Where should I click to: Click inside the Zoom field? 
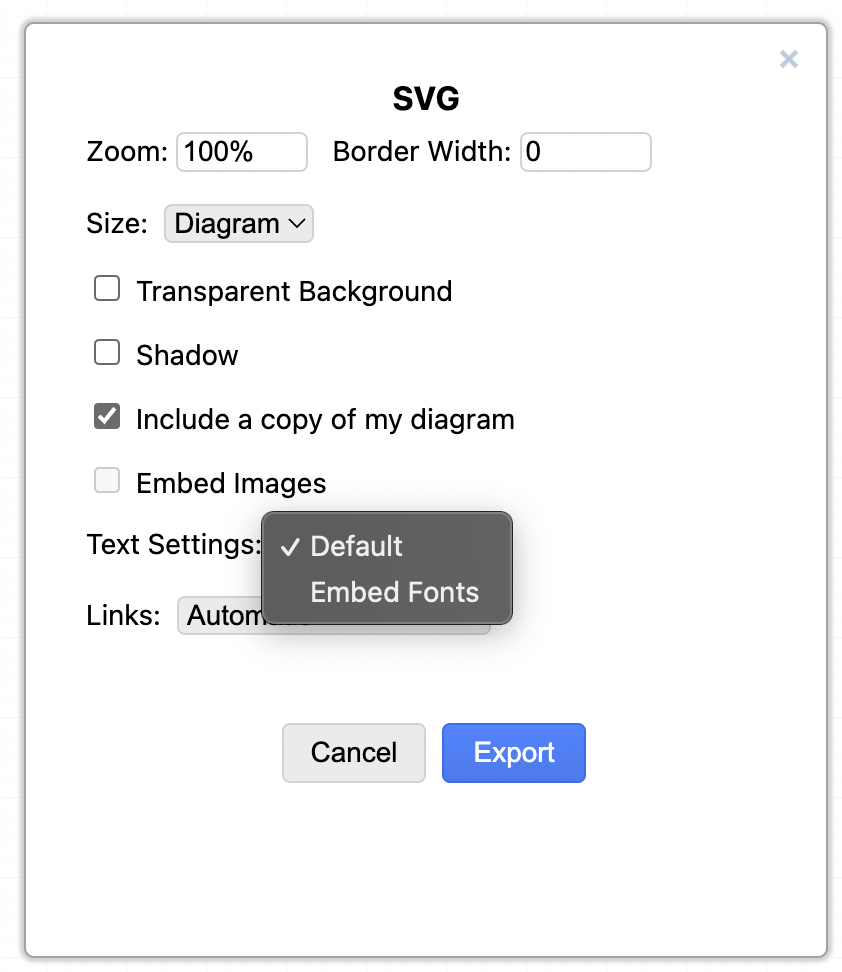[241, 151]
